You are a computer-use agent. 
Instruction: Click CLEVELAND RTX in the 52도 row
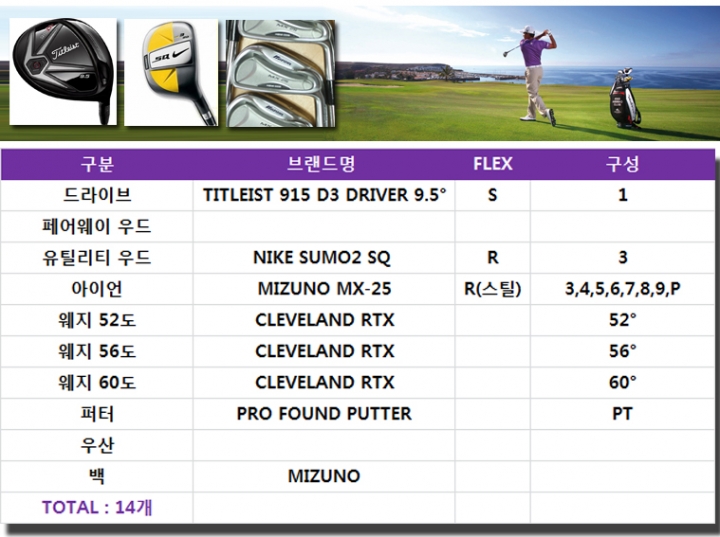pyautogui.click(x=325, y=320)
